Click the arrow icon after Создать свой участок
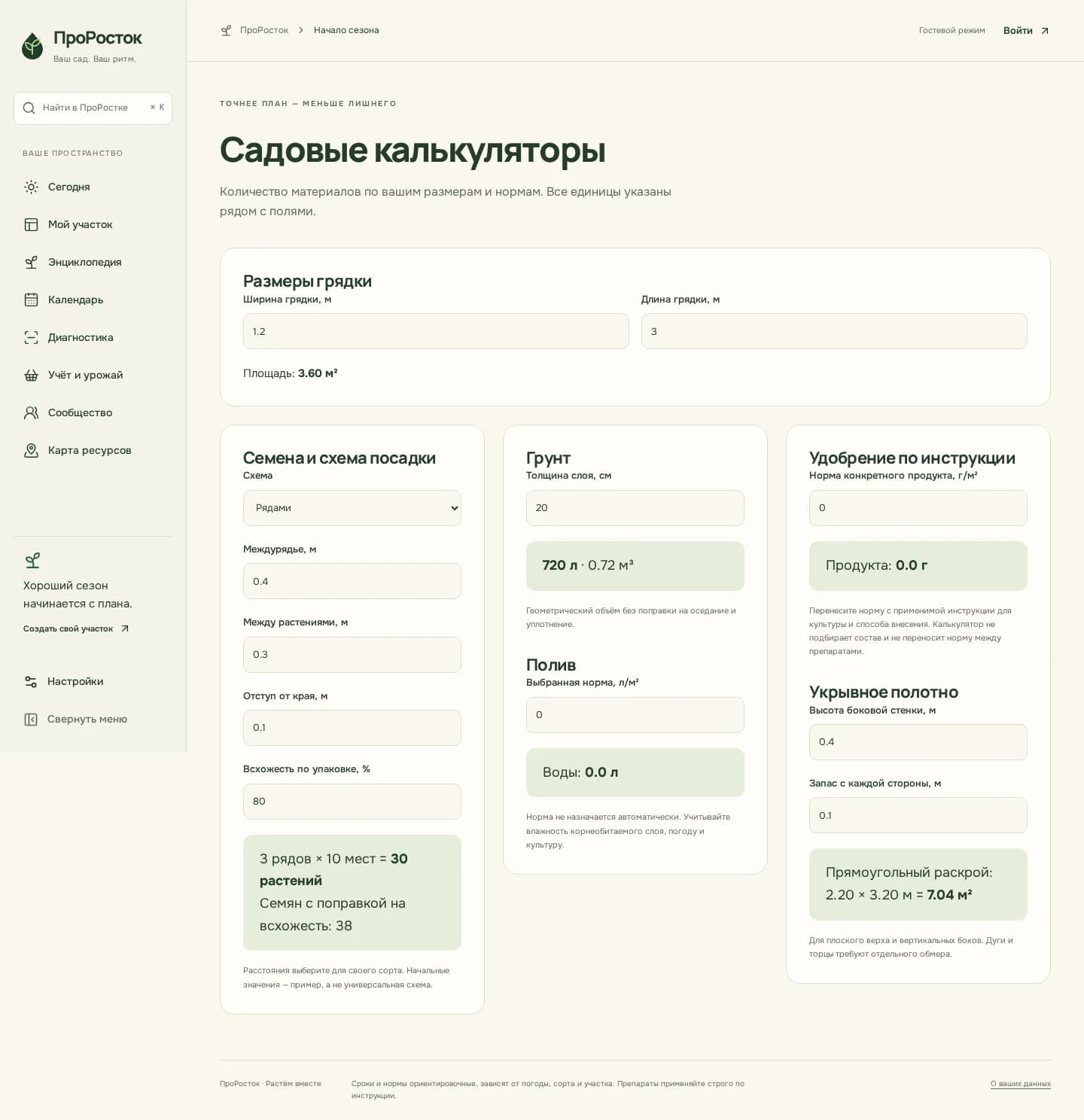The height and width of the screenshot is (1120, 1084). (125, 628)
